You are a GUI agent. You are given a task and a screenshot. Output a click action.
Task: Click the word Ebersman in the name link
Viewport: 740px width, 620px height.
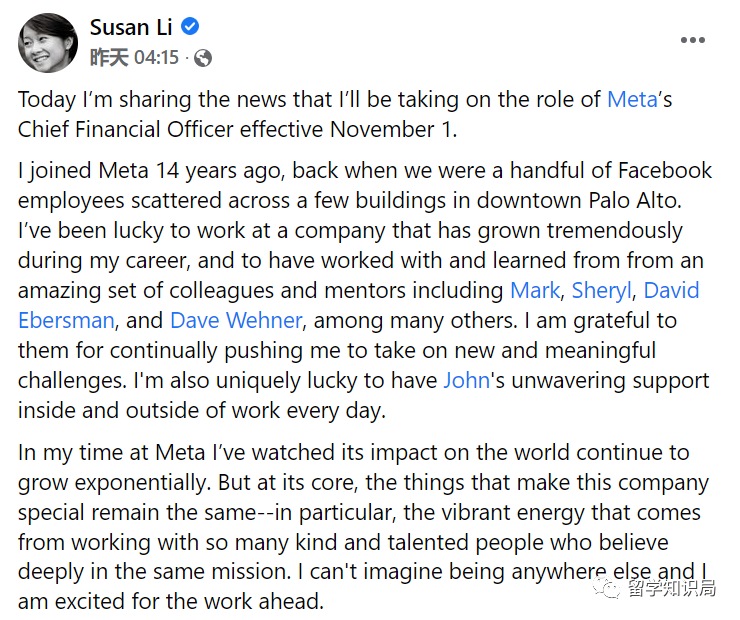click(x=66, y=321)
